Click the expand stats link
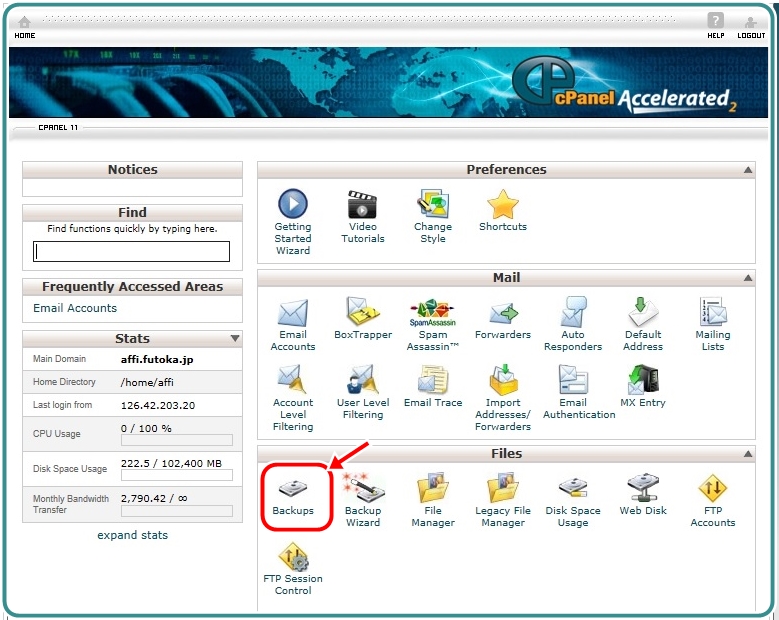 tap(133, 535)
